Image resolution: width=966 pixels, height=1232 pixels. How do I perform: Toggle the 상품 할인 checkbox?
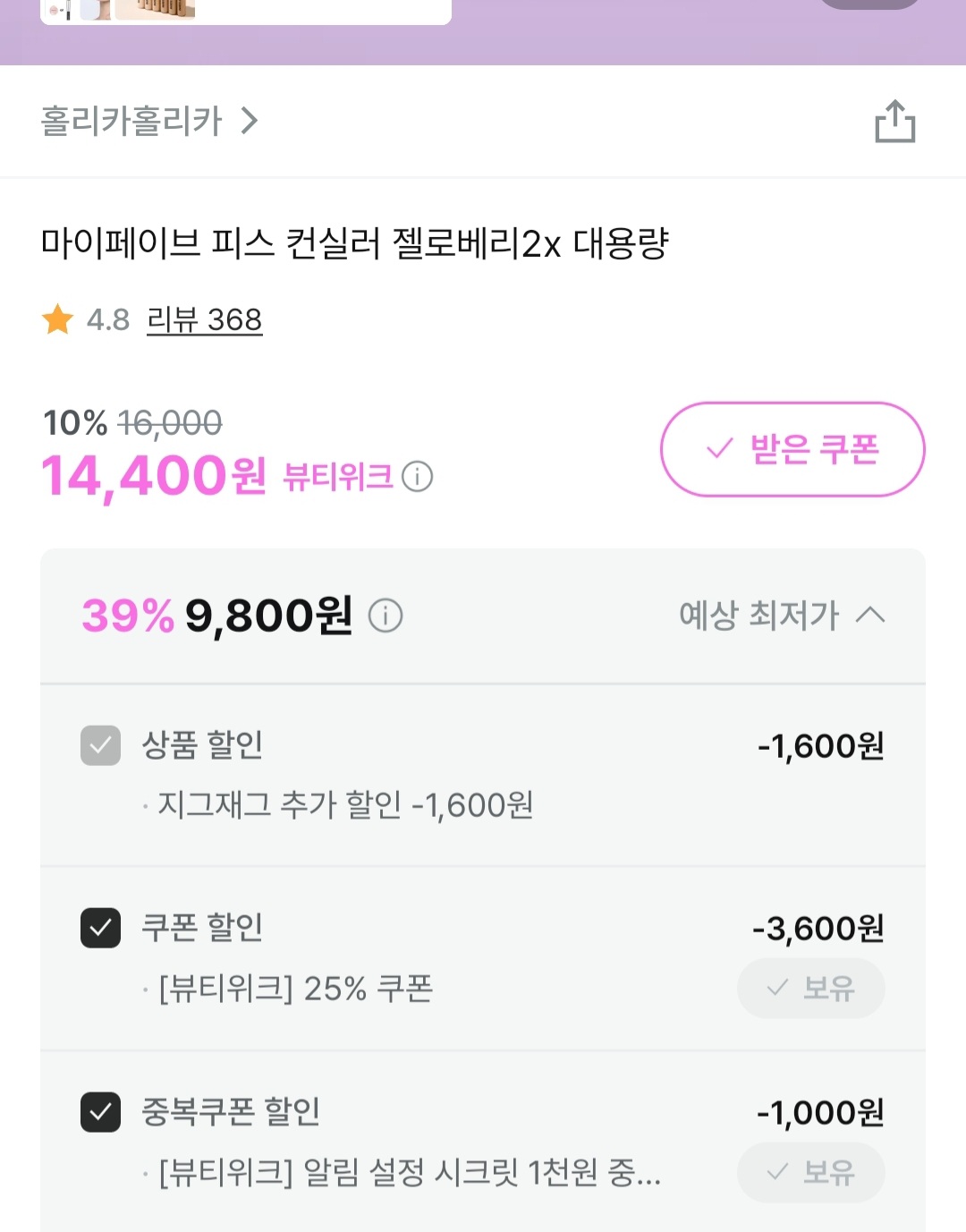[x=100, y=745]
